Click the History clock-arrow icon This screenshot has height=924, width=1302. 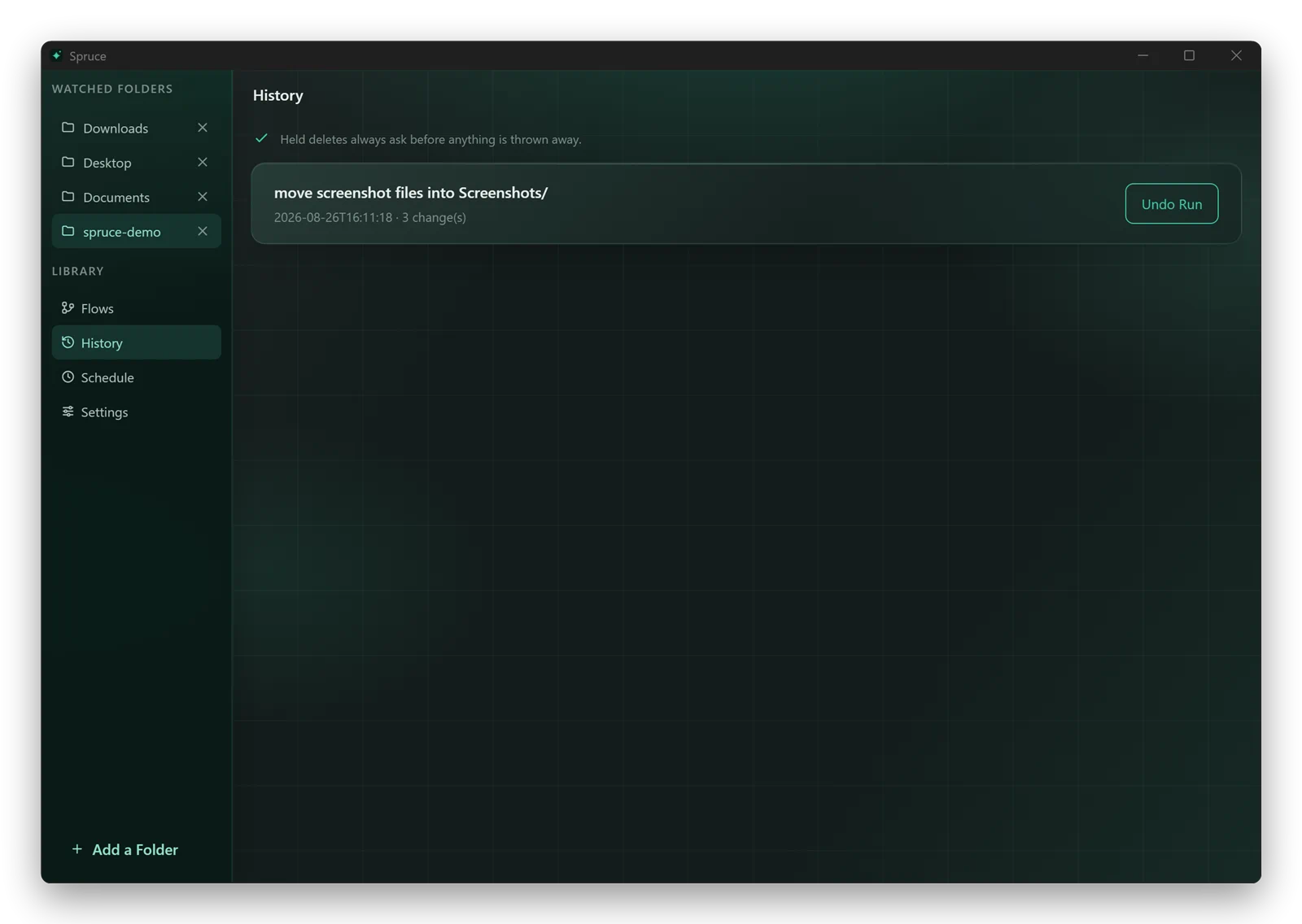[68, 342]
